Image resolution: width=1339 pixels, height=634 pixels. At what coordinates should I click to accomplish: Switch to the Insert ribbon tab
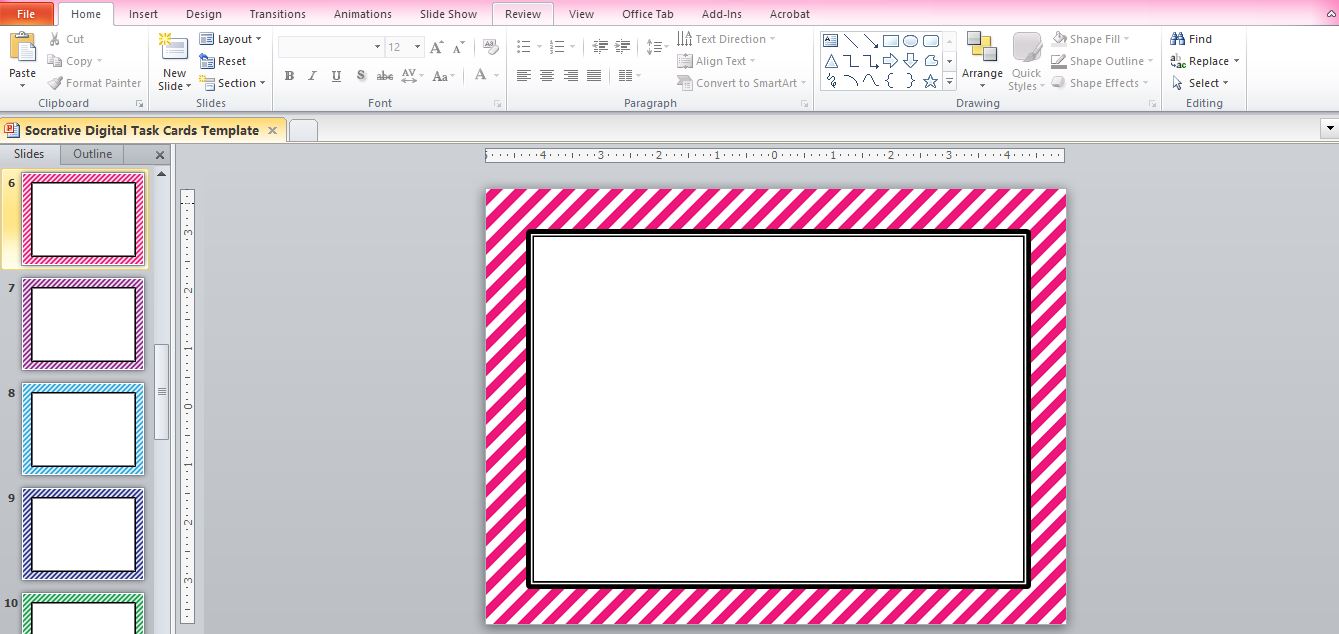[x=143, y=14]
